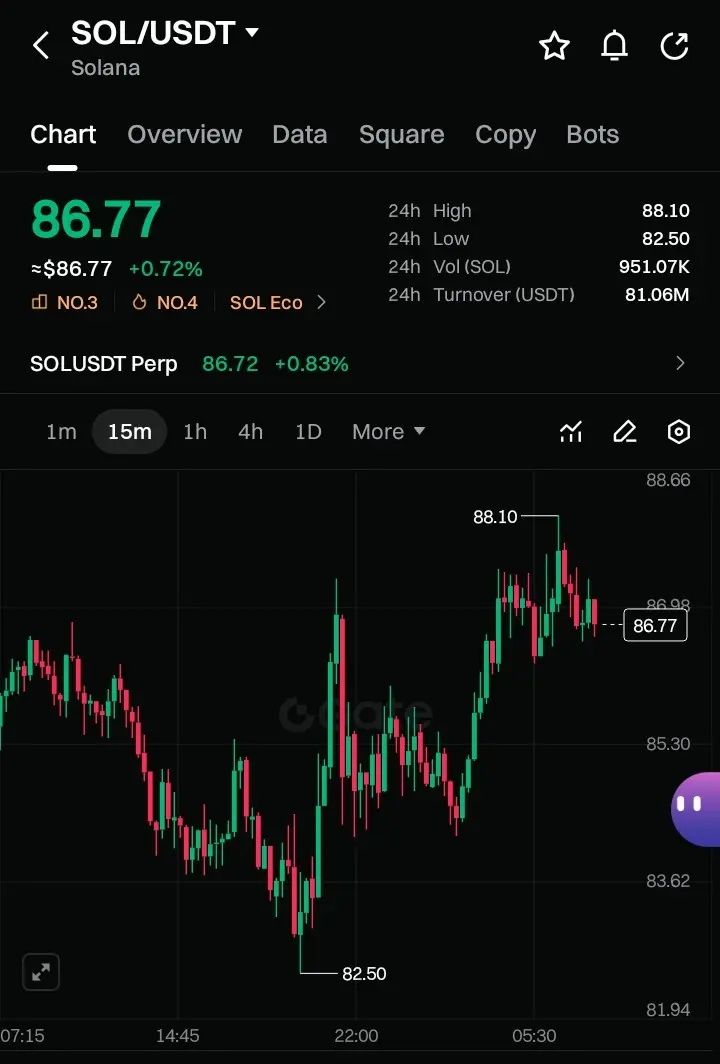
Task: Switch to the Square tab
Action: pyautogui.click(x=402, y=134)
